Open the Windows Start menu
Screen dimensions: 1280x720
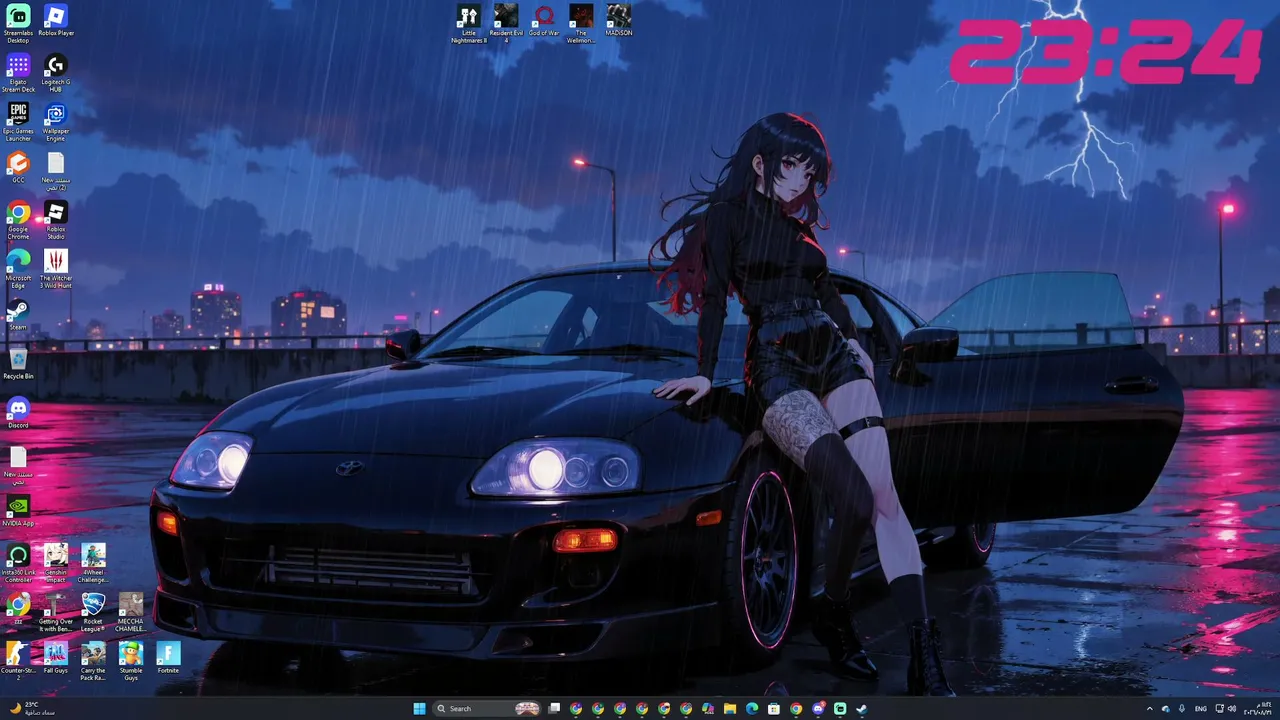[x=420, y=709]
